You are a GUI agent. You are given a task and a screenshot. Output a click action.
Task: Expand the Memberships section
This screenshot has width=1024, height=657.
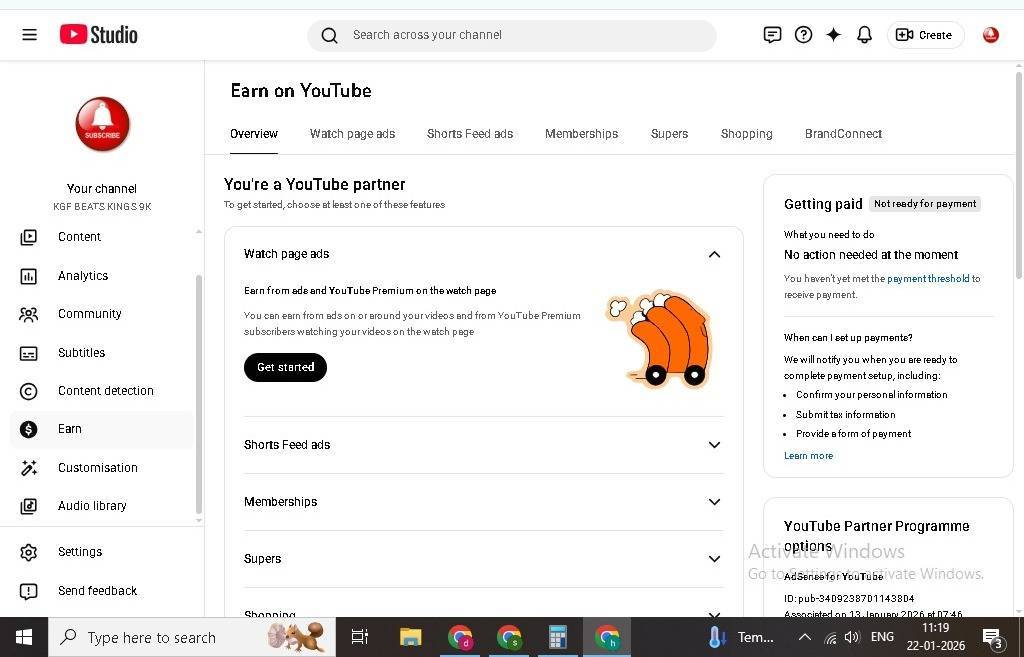(714, 502)
